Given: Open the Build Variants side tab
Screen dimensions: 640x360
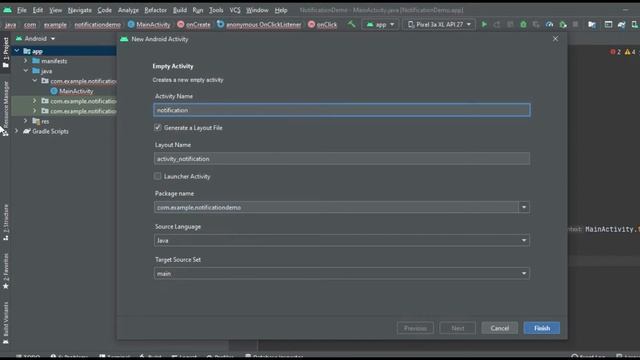Looking at the screenshot, I should [x=5, y=323].
